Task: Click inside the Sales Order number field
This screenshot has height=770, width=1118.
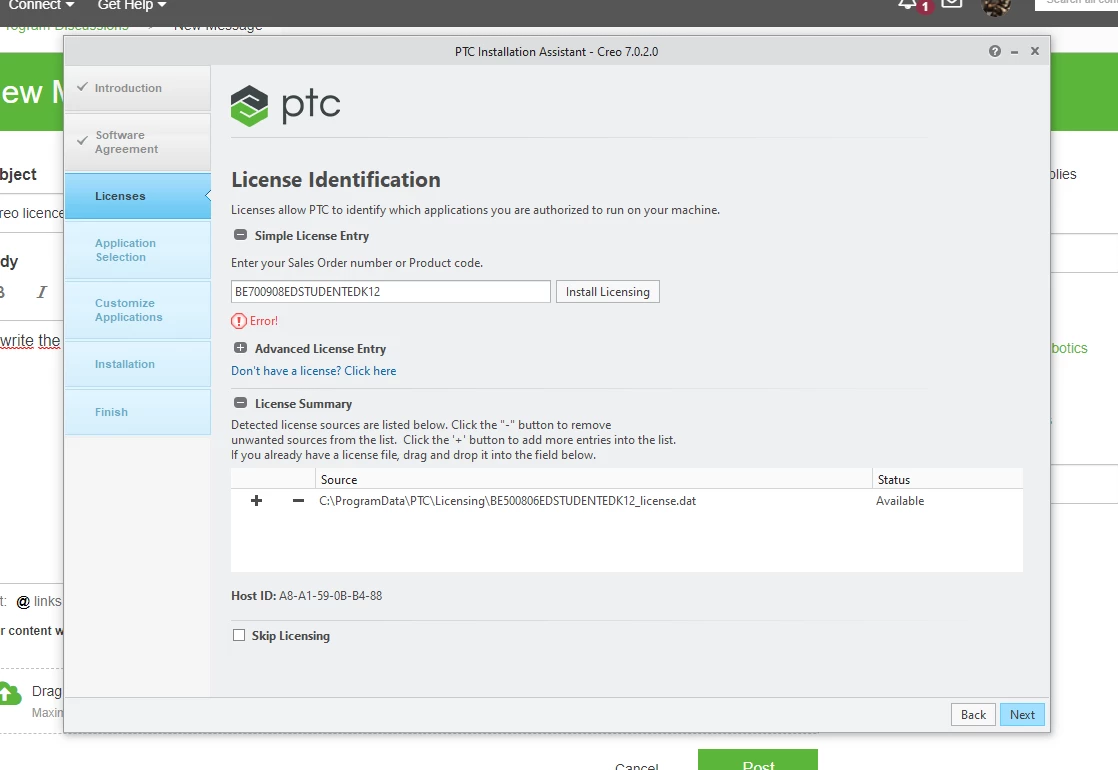Action: click(391, 292)
